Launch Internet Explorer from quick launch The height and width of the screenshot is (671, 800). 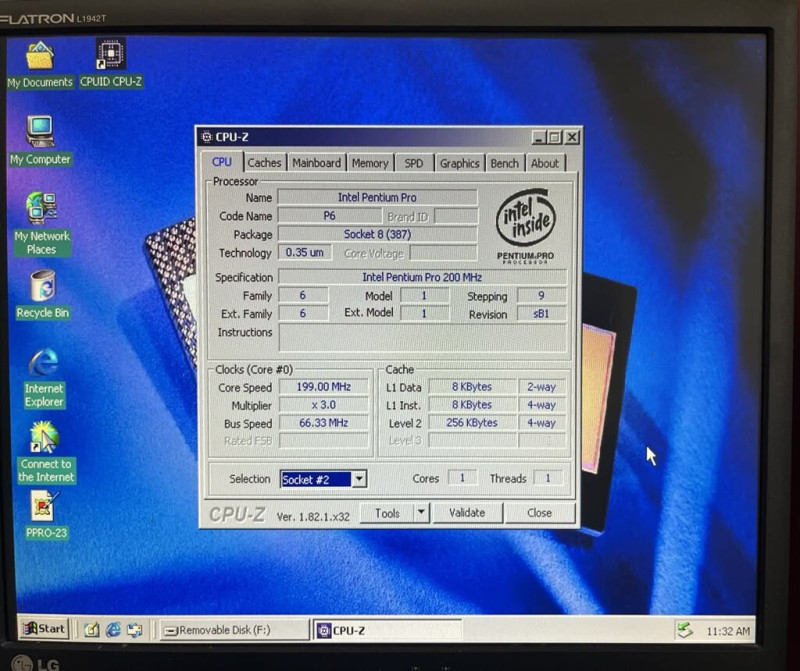pos(113,630)
